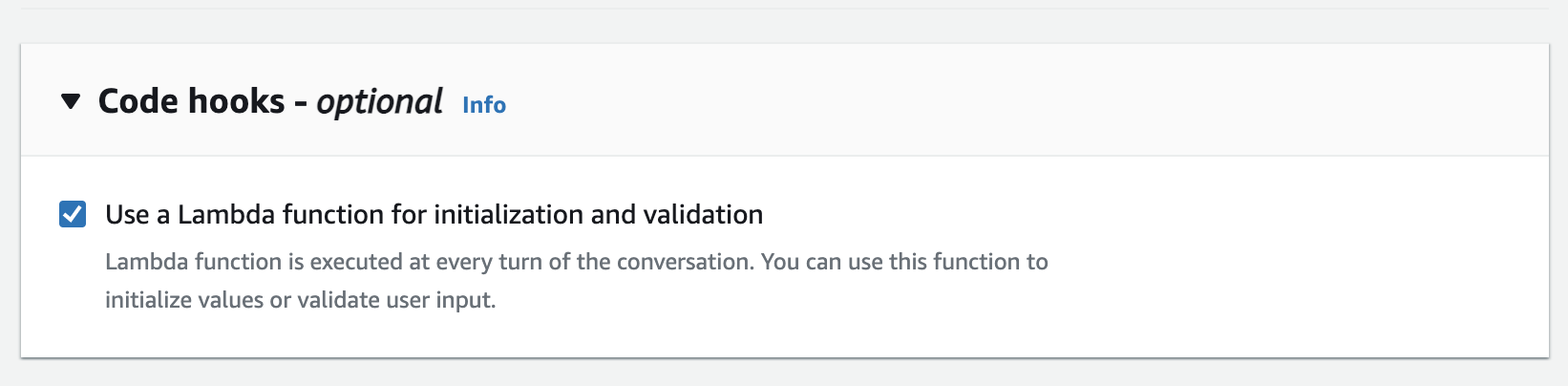The height and width of the screenshot is (386, 1568).
Task: Click the disclosure arrow left of Code hooks
Action: coord(71,101)
